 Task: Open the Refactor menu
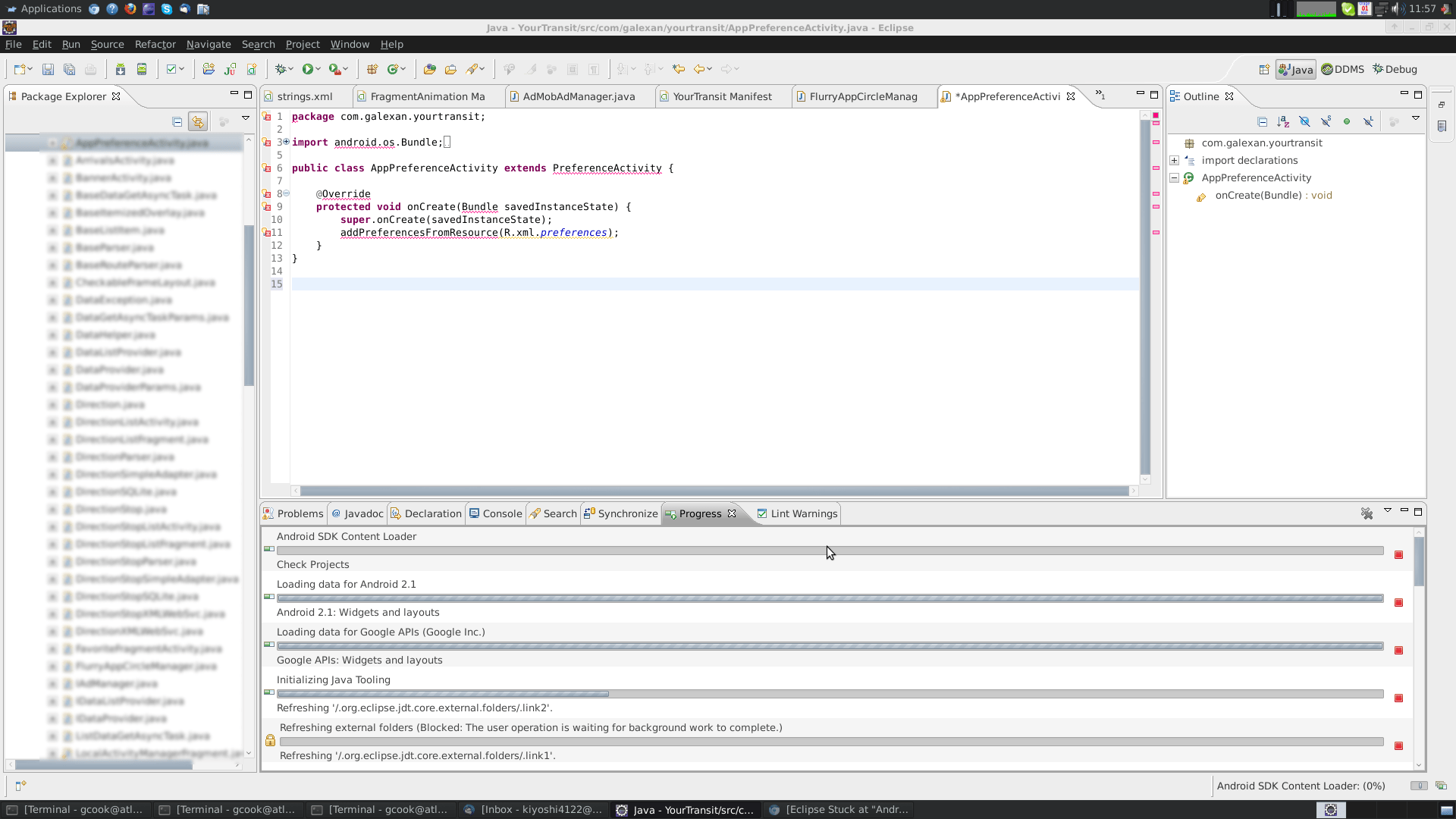click(155, 45)
